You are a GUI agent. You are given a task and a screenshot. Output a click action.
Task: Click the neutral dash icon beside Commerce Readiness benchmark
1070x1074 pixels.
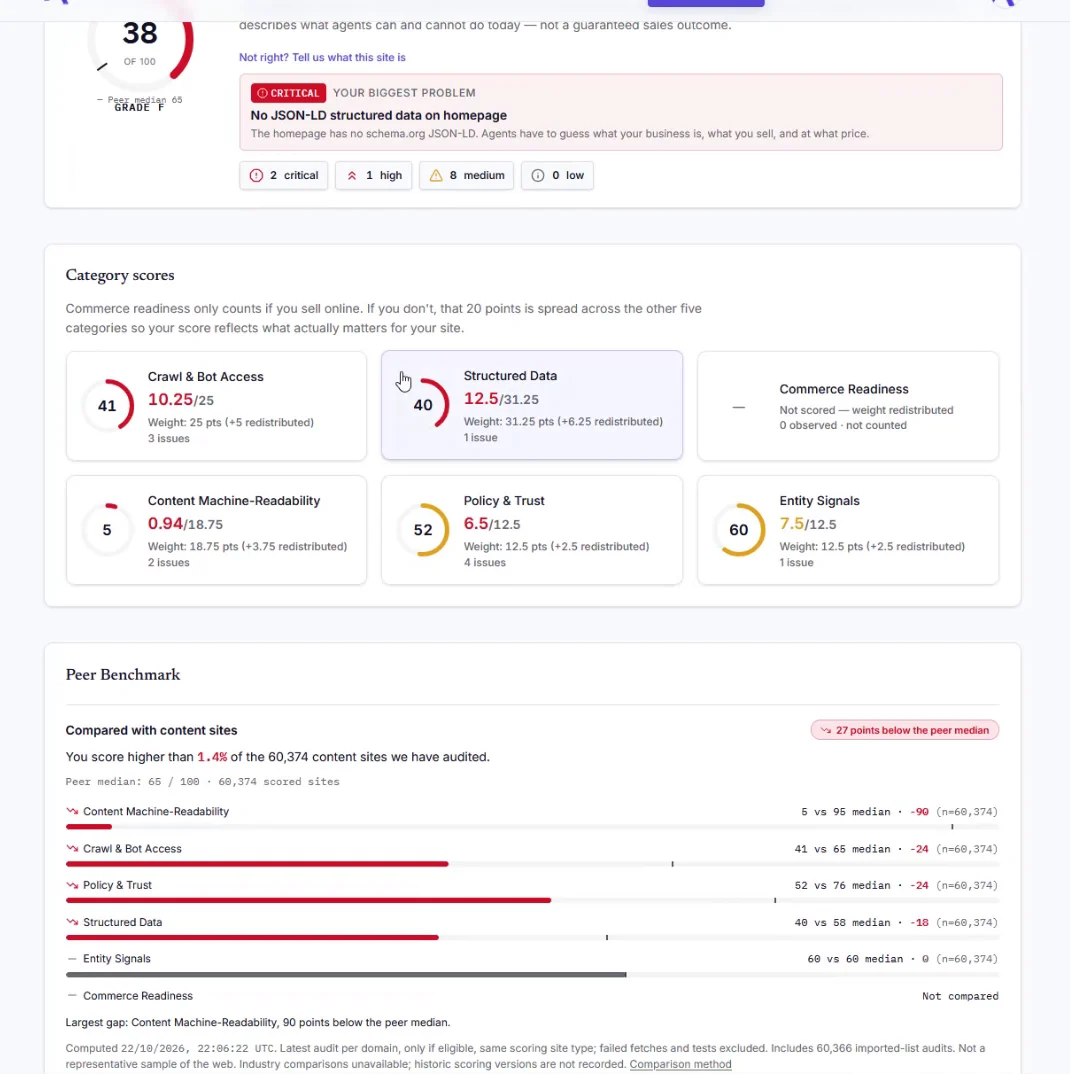(72, 995)
